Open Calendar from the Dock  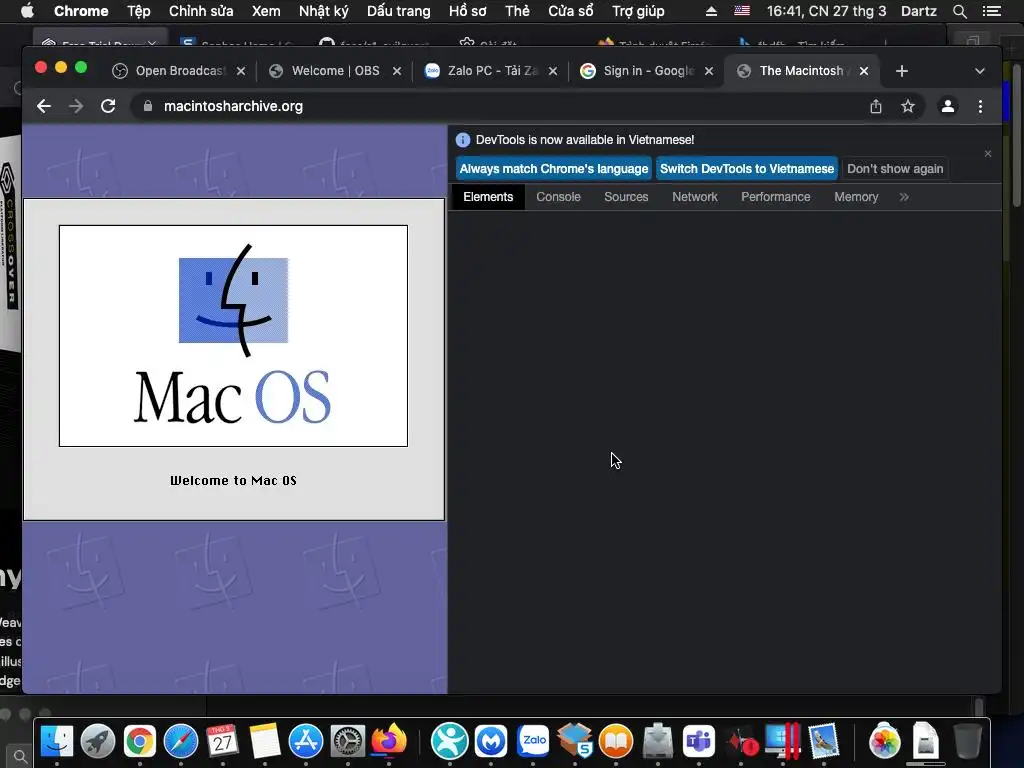pyautogui.click(x=223, y=741)
